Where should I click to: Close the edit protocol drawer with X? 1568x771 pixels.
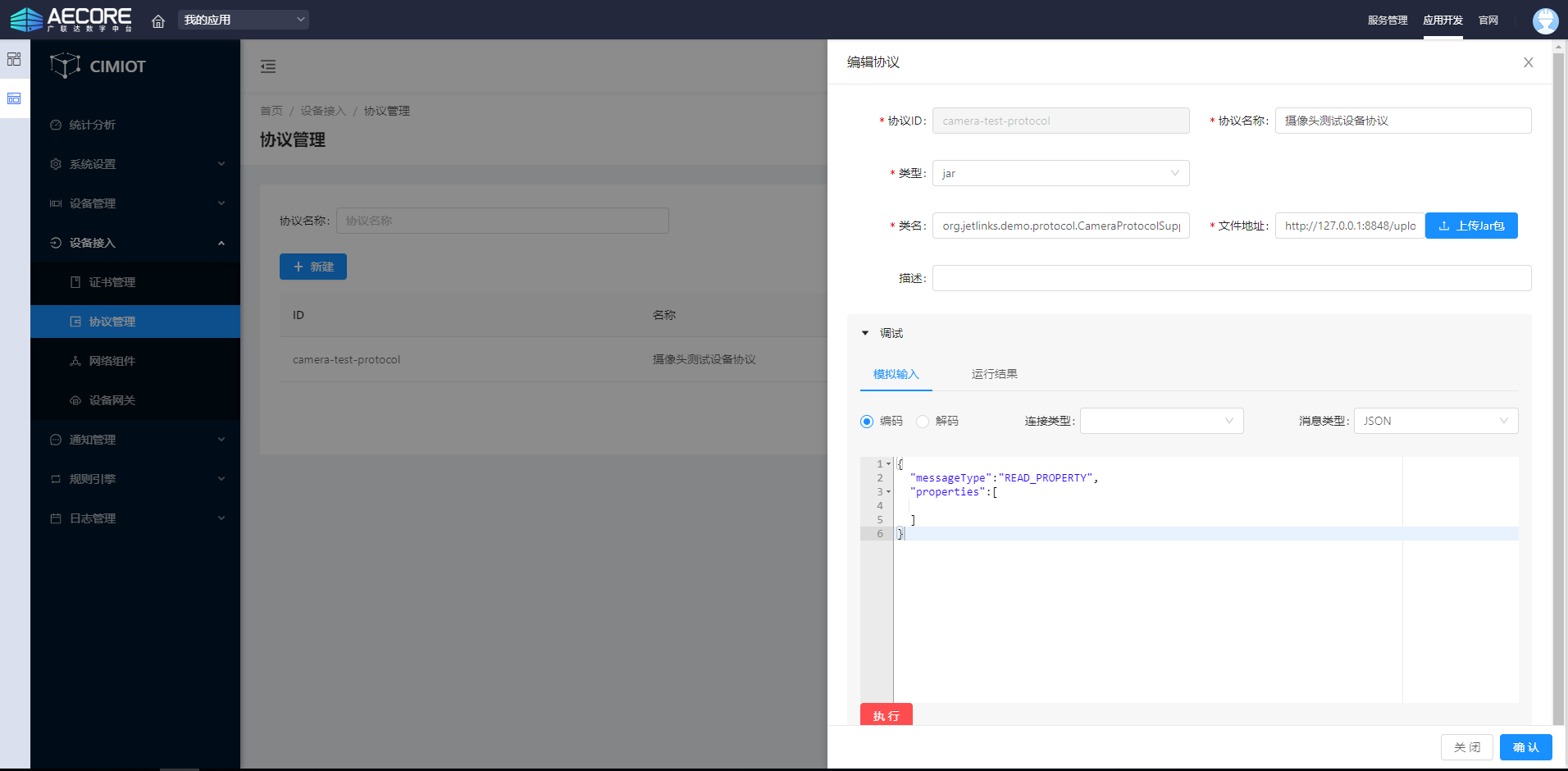[1528, 62]
